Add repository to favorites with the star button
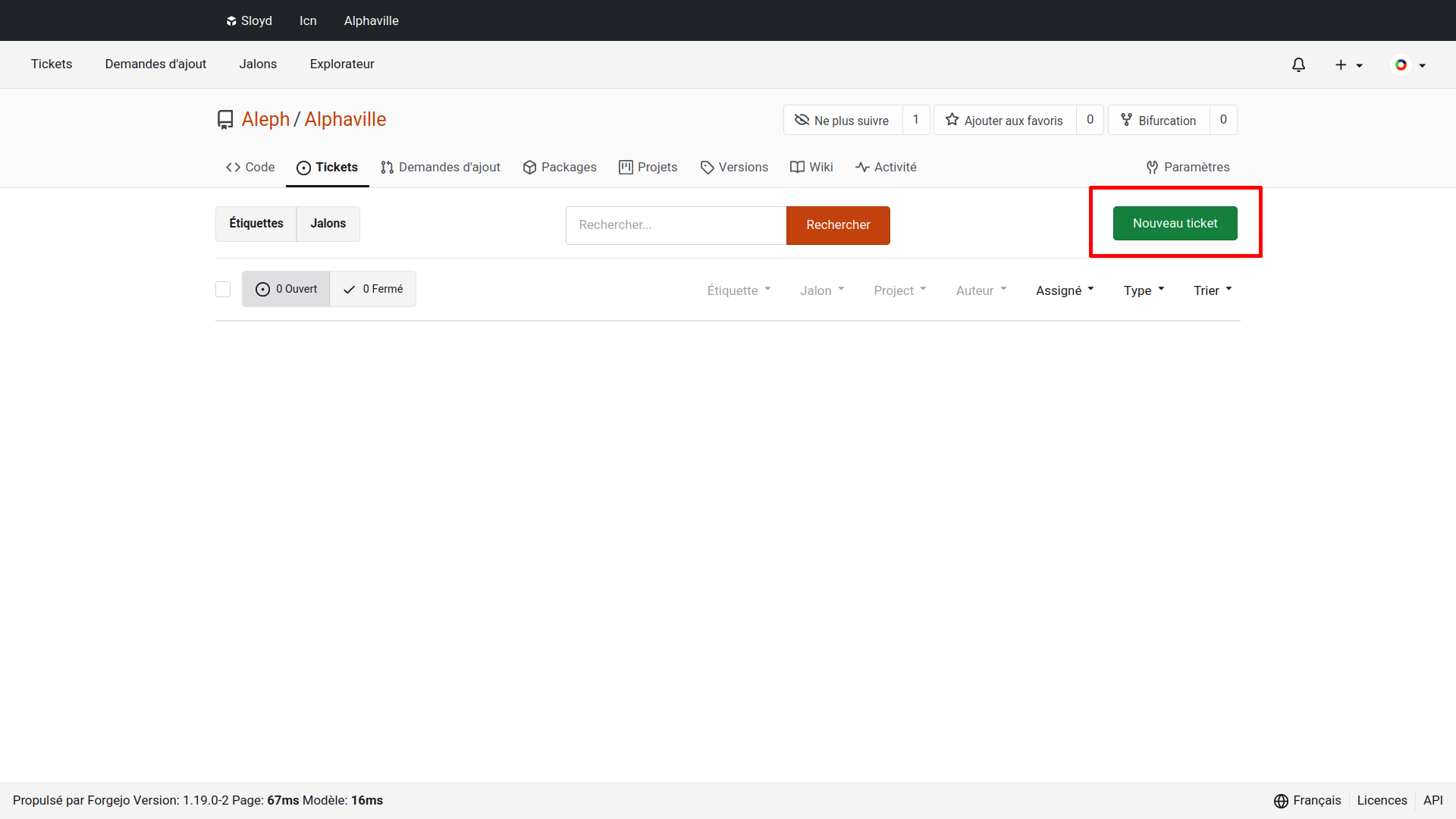 pyautogui.click(x=1004, y=121)
